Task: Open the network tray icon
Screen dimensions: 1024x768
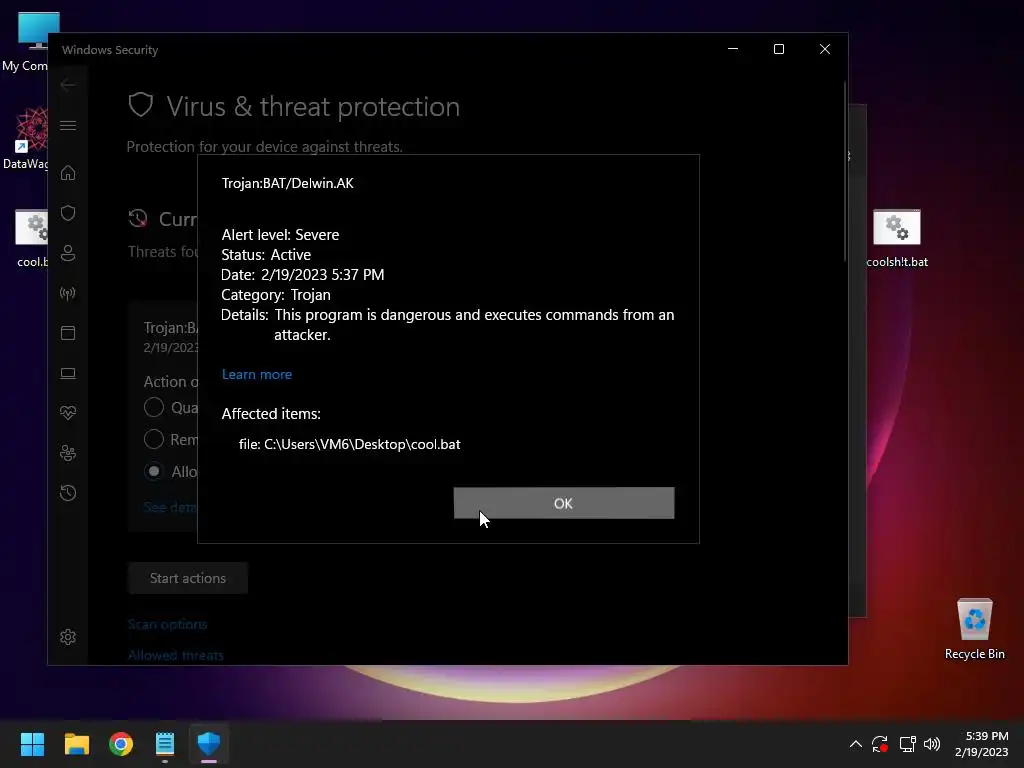Action: tap(907, 744)
